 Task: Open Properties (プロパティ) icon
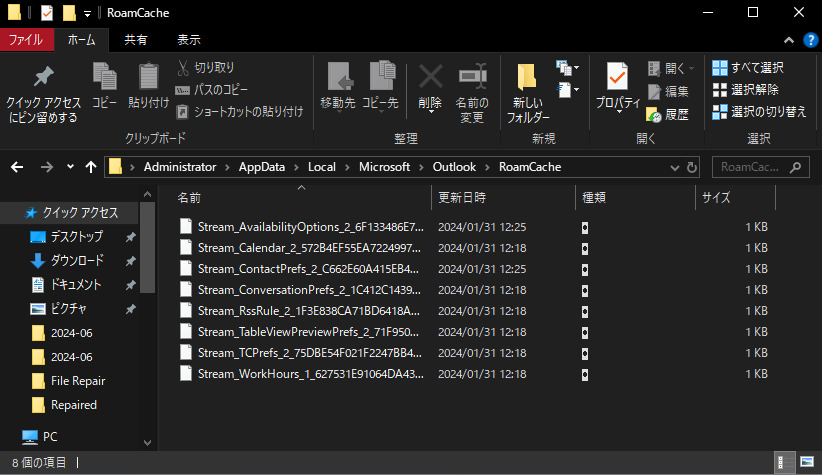618,87
